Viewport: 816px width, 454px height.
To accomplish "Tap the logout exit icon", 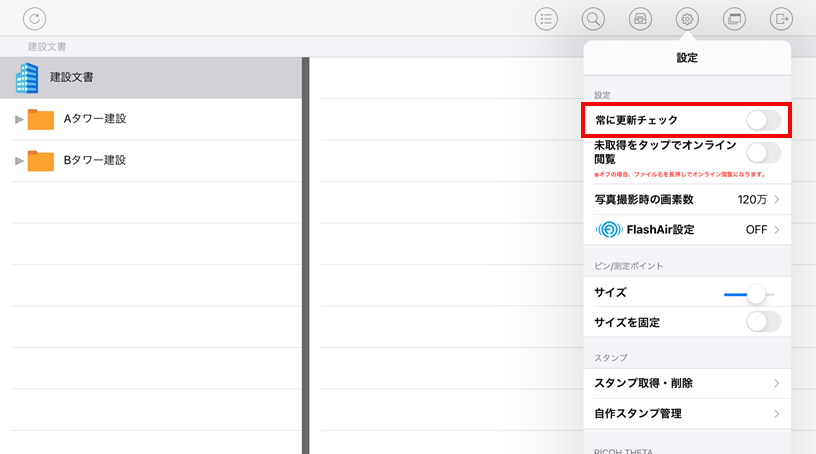I will click(781, 19).
